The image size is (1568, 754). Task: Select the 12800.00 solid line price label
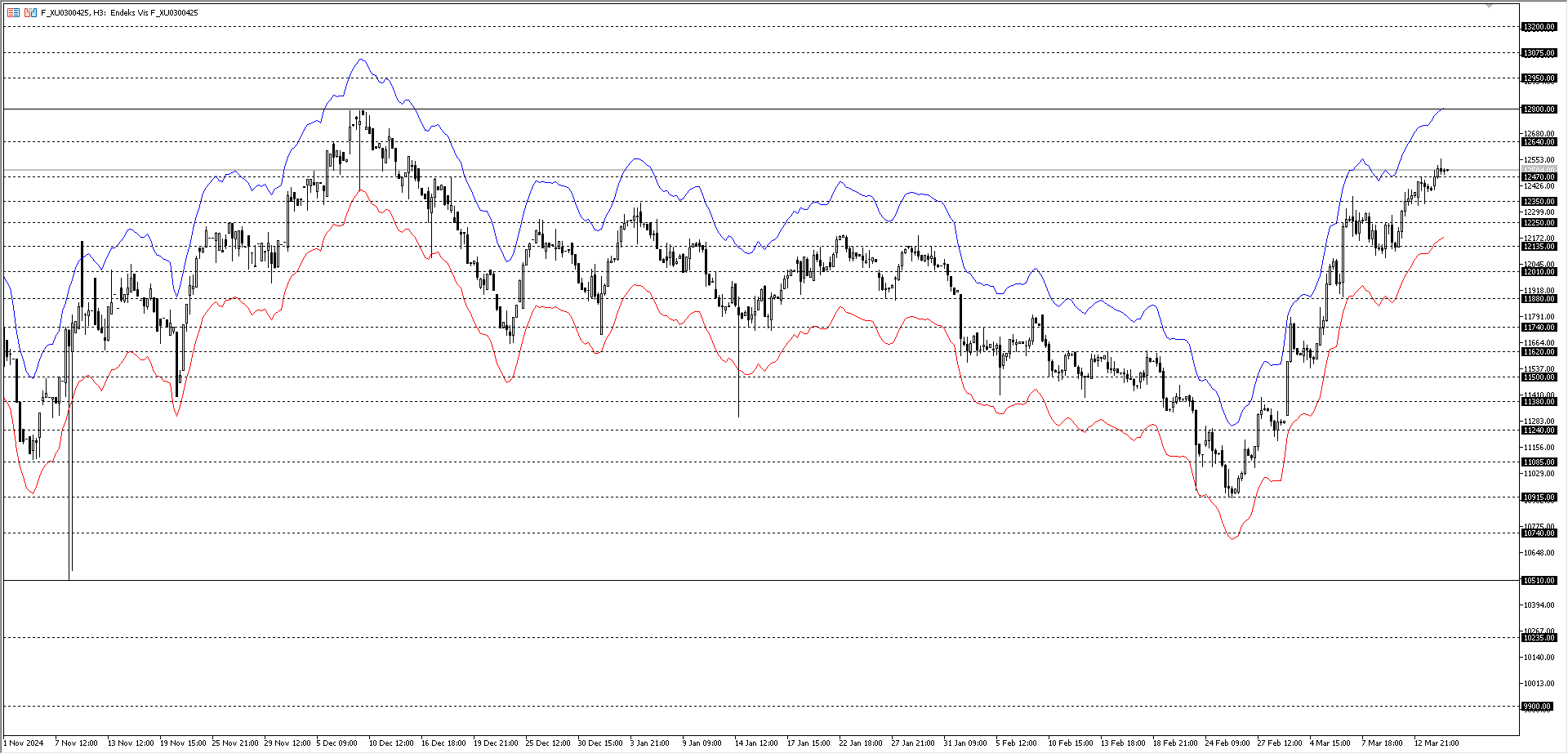1539,109
